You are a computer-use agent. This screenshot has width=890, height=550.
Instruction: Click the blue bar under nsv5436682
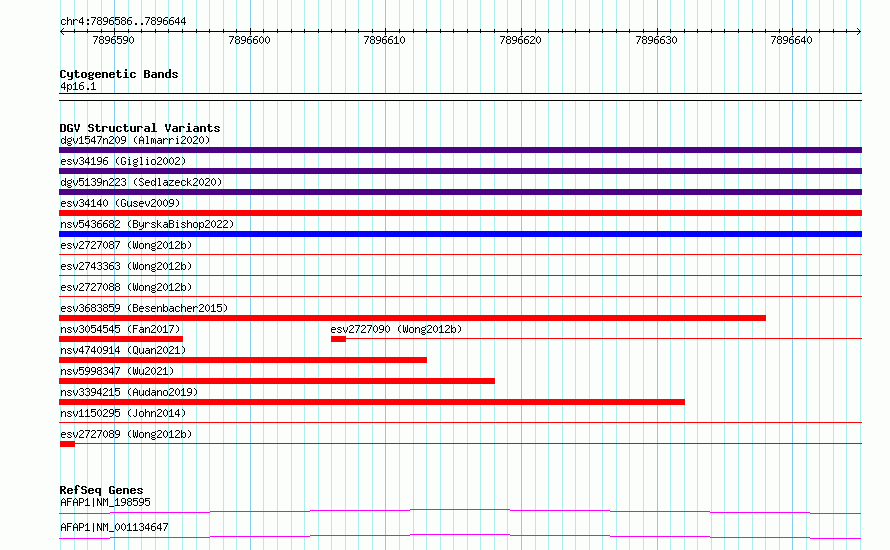coord(460,234)
